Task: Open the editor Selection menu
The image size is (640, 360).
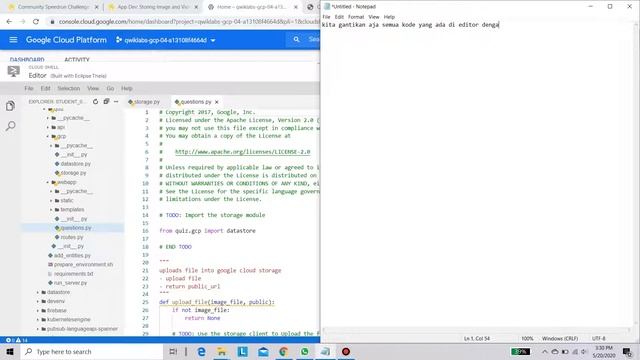Action: click(69, 88)
